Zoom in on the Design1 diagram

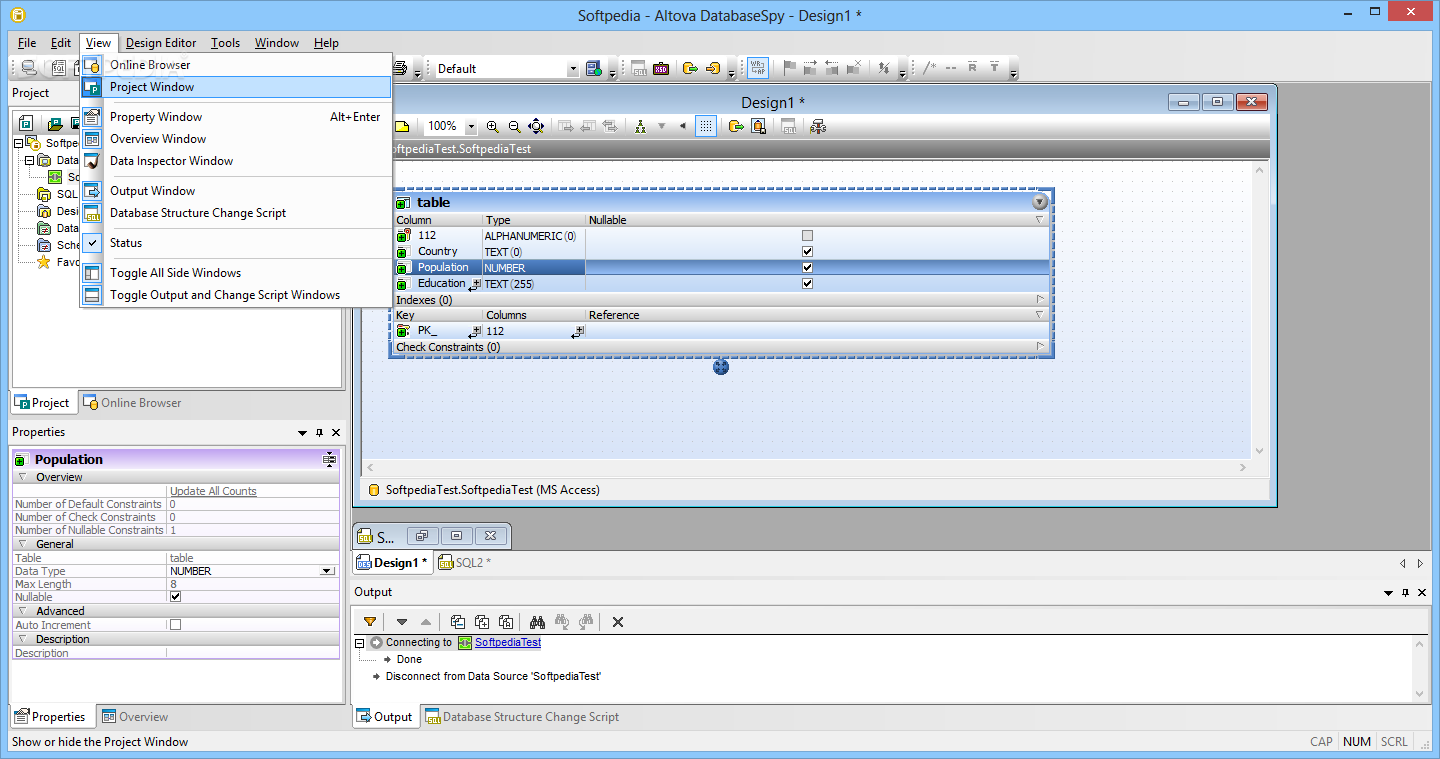click(492, 126)
